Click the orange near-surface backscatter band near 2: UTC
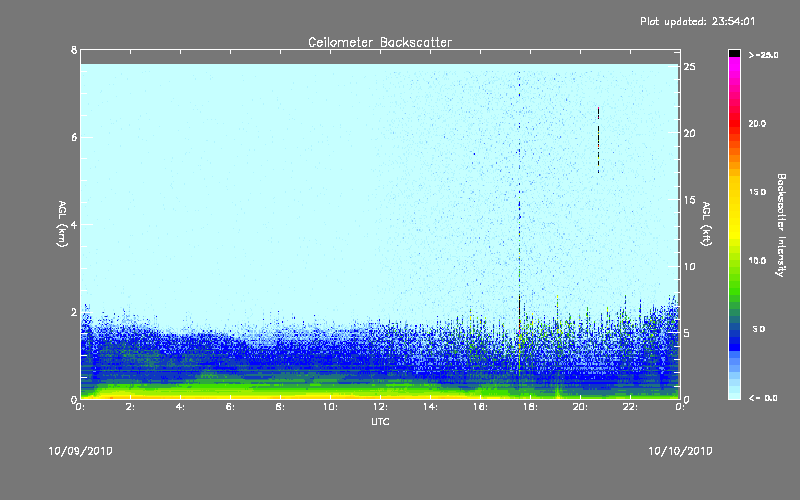This screenshot has height=500, width=800. [131, 396]
